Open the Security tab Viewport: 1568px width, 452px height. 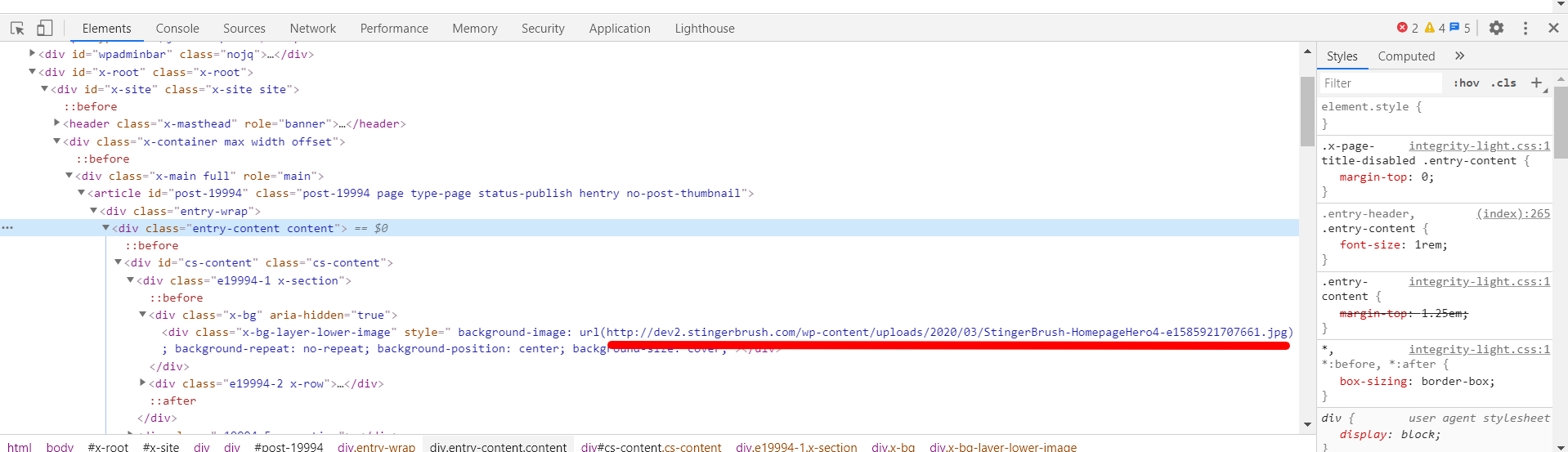[x=543, y=28]
